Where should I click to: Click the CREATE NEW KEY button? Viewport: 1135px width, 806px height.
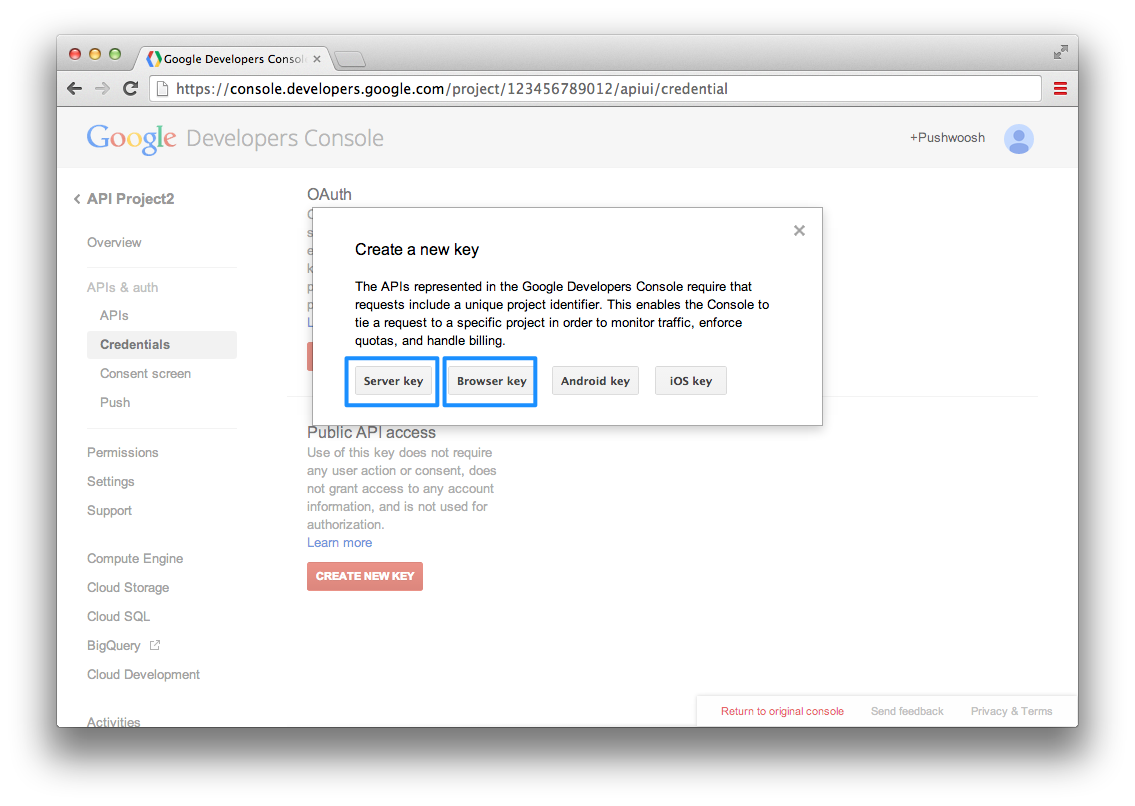[365, 576]
